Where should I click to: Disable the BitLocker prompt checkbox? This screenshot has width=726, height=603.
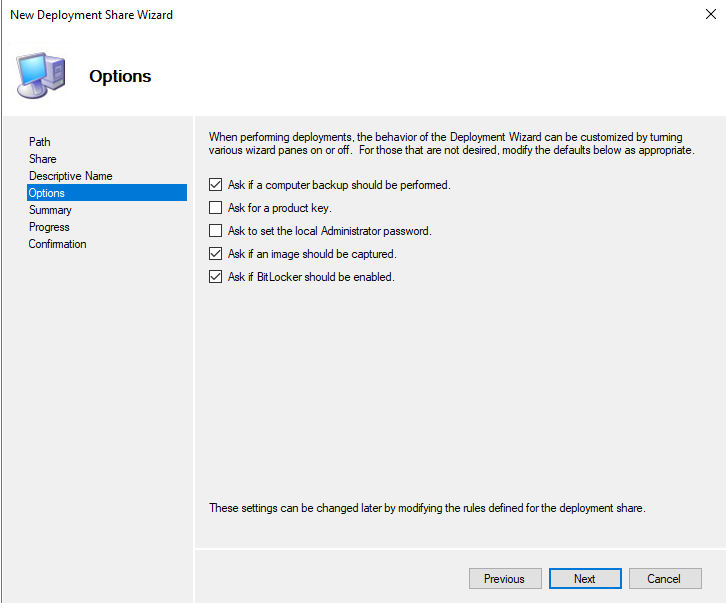coord(215,277)
